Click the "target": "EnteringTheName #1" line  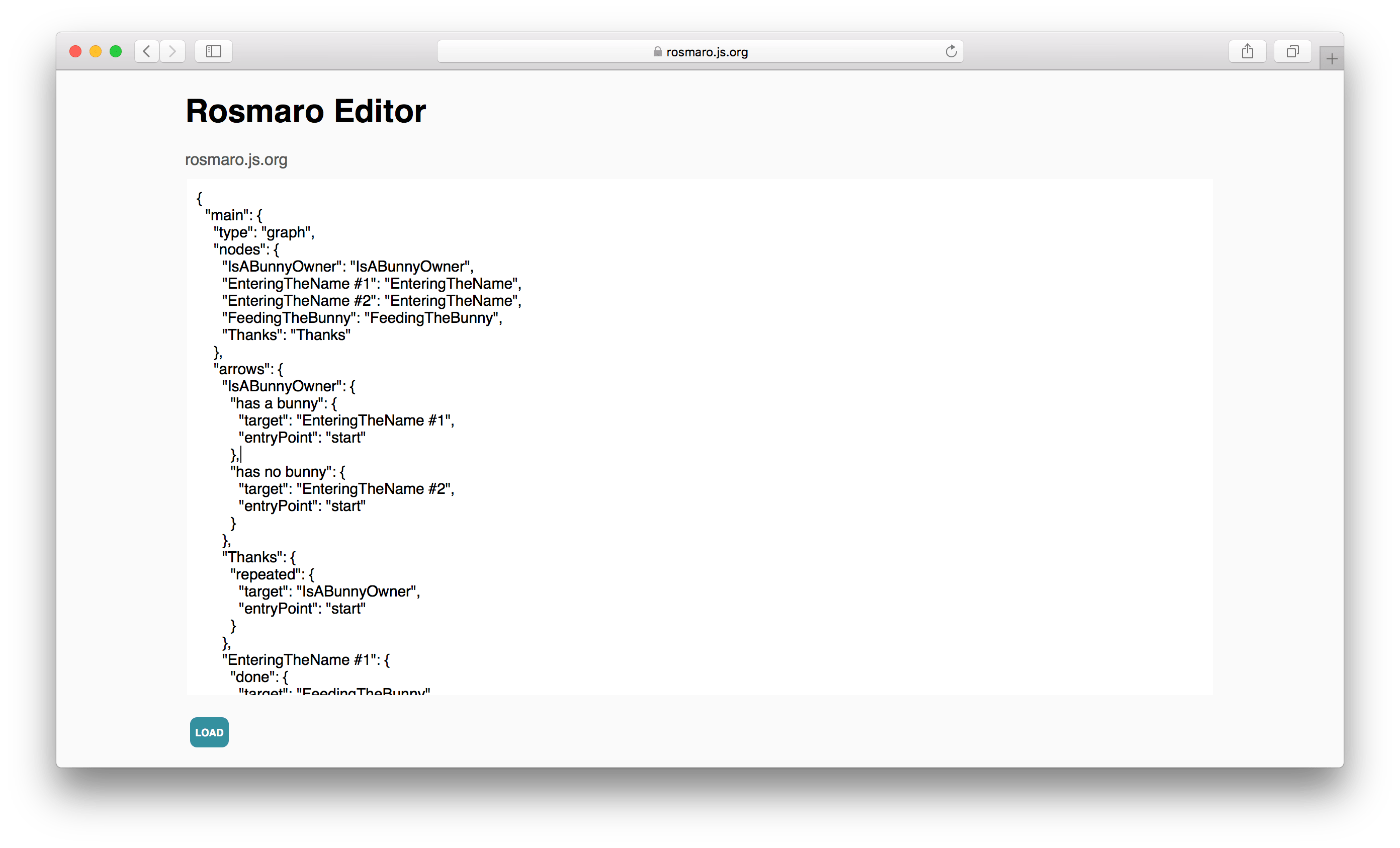coord(346,420)
